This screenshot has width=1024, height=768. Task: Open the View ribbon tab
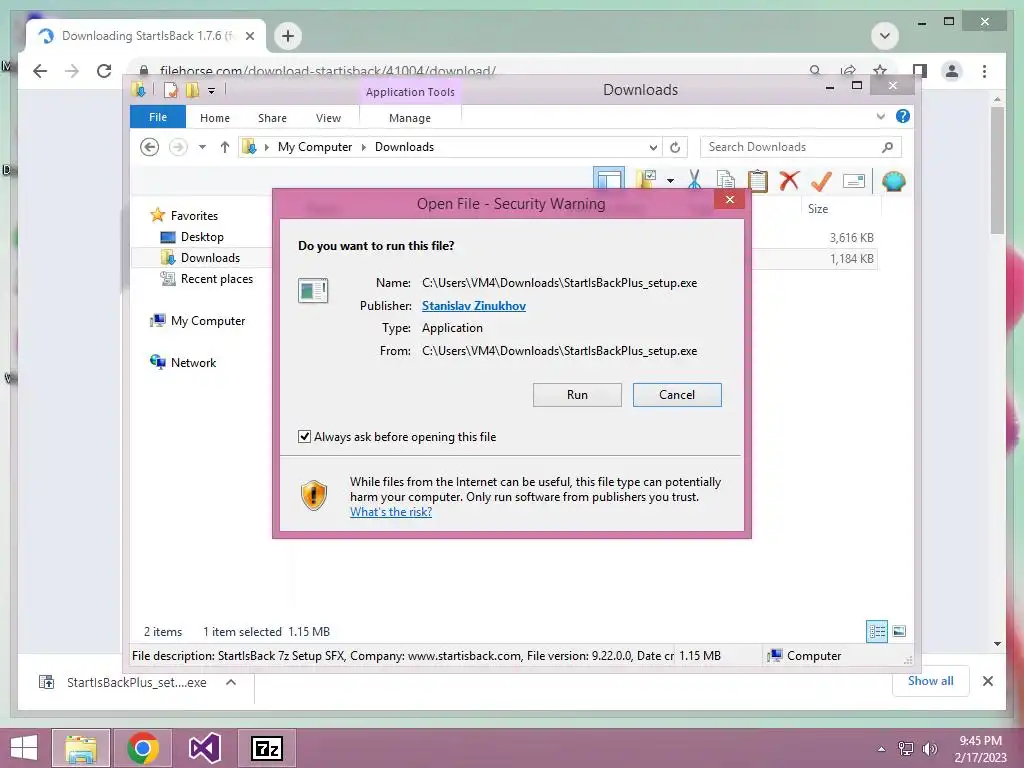coord(328,118)
